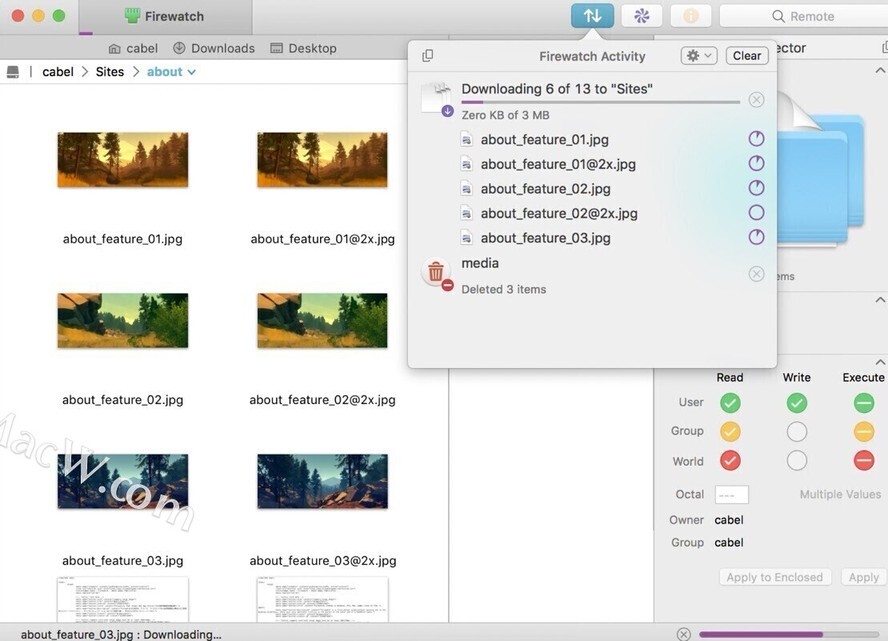Screen dimensions: 888x641
Task: Select about_feature_02.jpg in the activity list
Action: click(x=545, y=189)
